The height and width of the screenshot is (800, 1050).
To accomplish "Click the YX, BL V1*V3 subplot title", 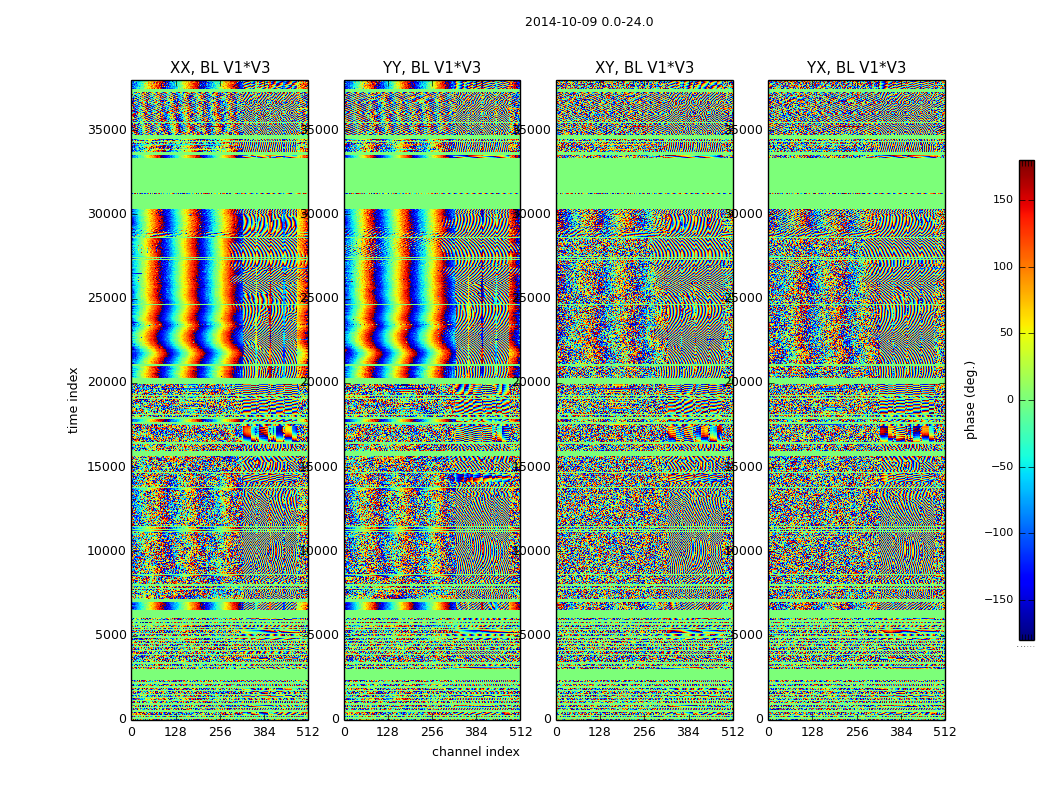I will pyautogui.click(x=856, y=68).
